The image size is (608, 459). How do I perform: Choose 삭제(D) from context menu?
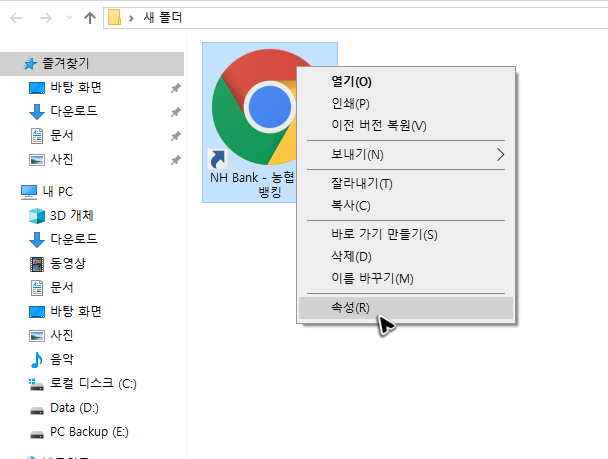(351, 256)
